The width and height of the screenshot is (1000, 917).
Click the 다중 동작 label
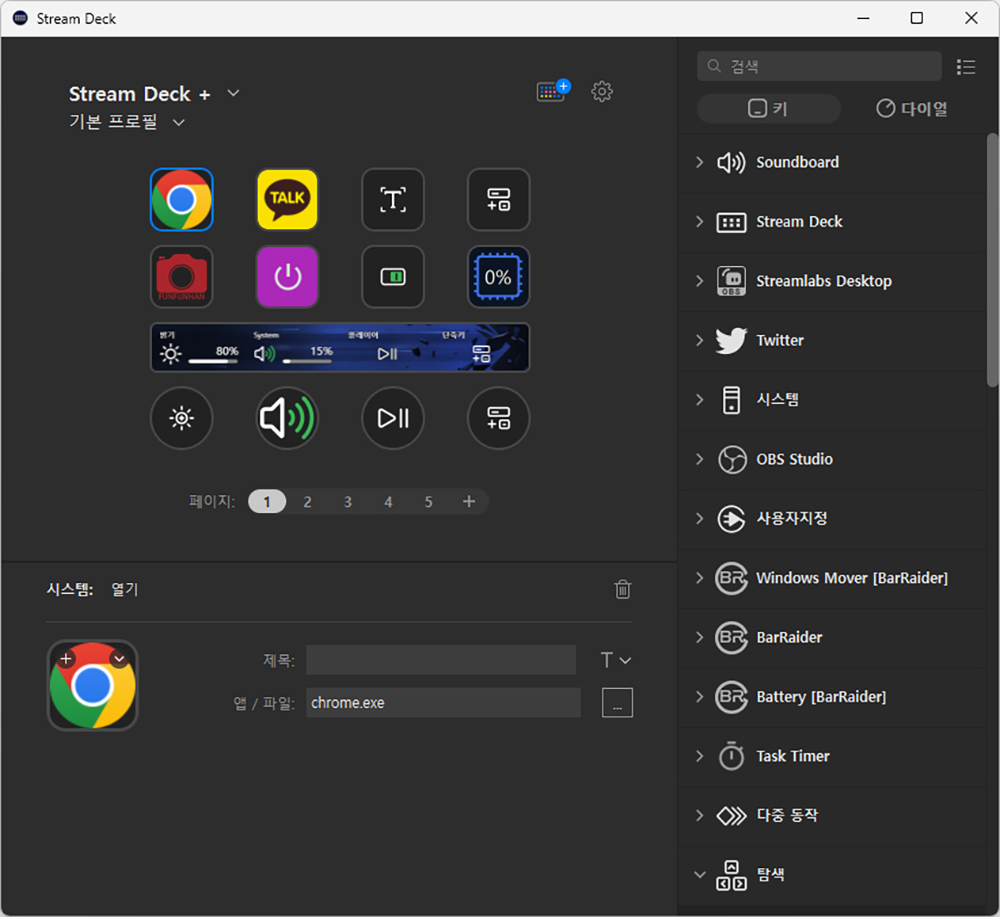[x=787, y=816]
